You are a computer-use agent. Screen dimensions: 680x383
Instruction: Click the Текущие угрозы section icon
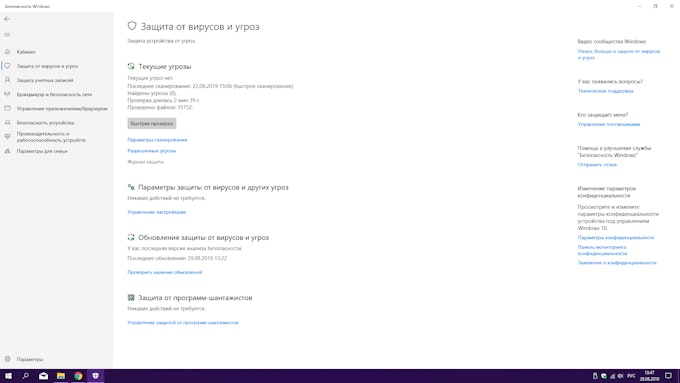click(131, 66)
